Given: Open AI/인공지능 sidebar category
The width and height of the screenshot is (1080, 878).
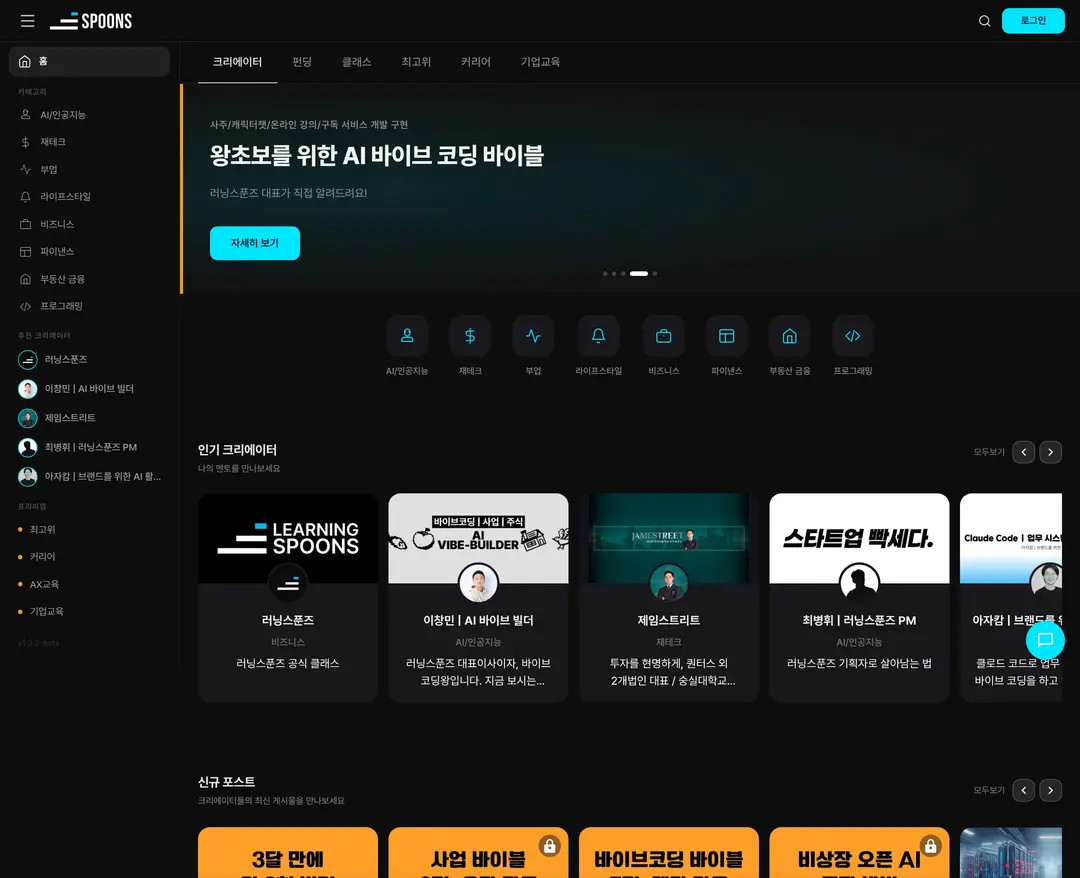Looking at the screenshot, I should [90, 115].
